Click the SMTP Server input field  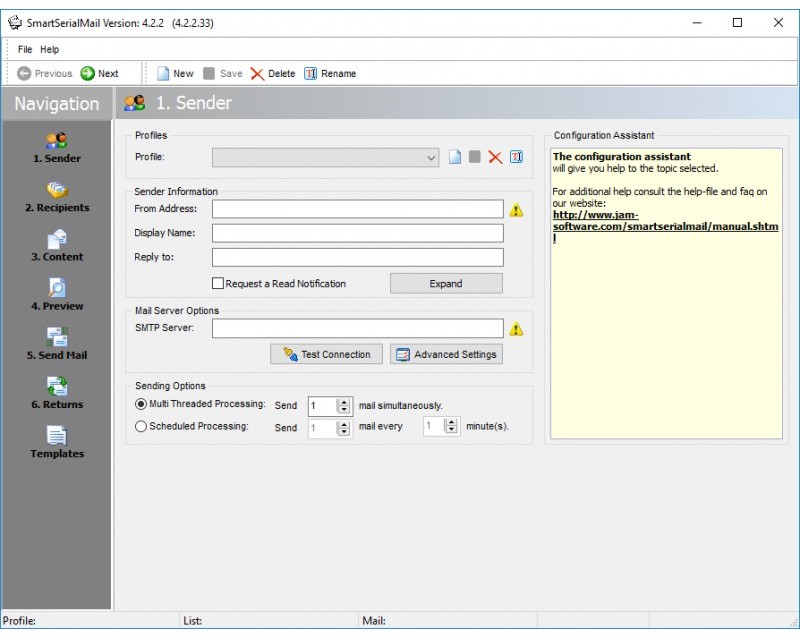click(x=357, y=328)
